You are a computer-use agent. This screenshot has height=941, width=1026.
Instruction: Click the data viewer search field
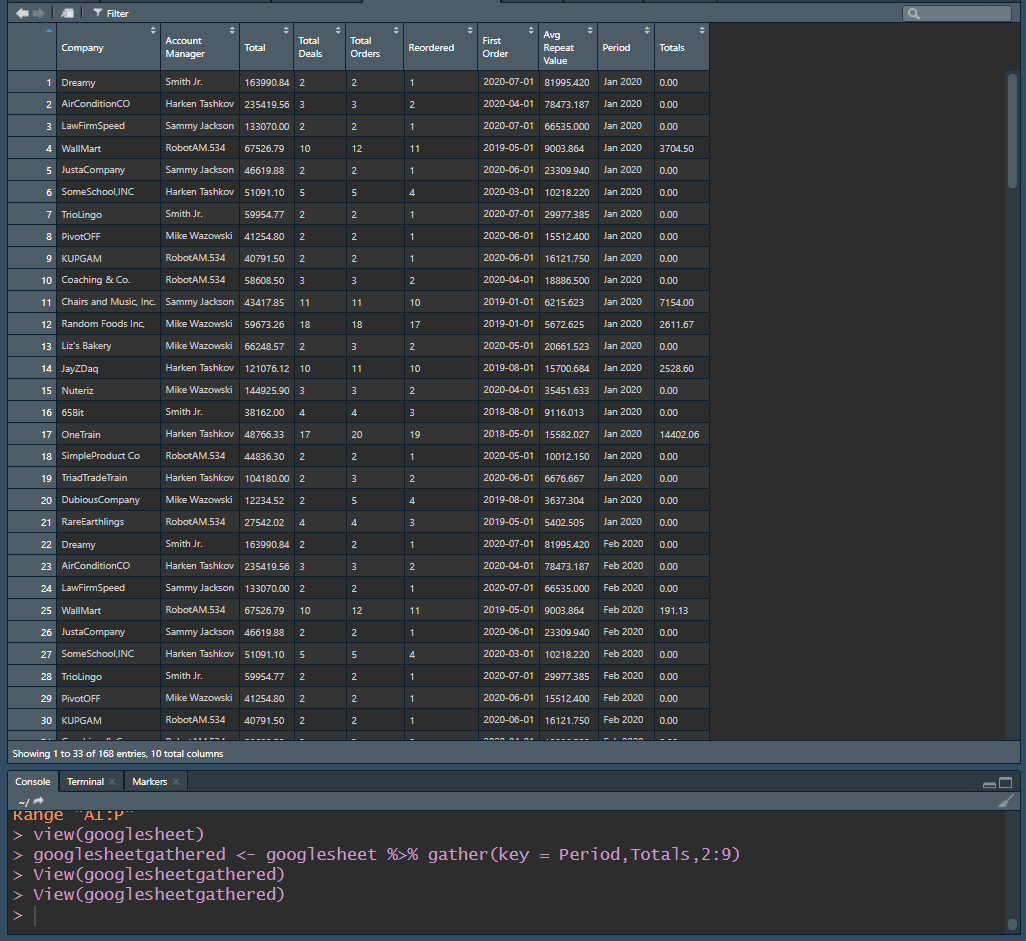tap(962, 13)
